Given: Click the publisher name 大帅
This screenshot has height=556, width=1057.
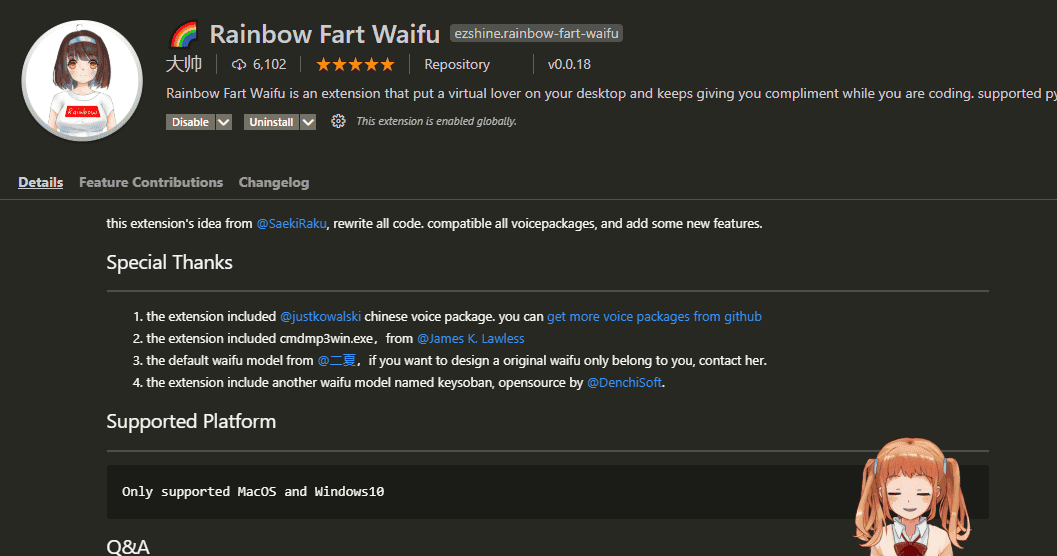Looking at the screenshot, I should click(x=184, y=65).
